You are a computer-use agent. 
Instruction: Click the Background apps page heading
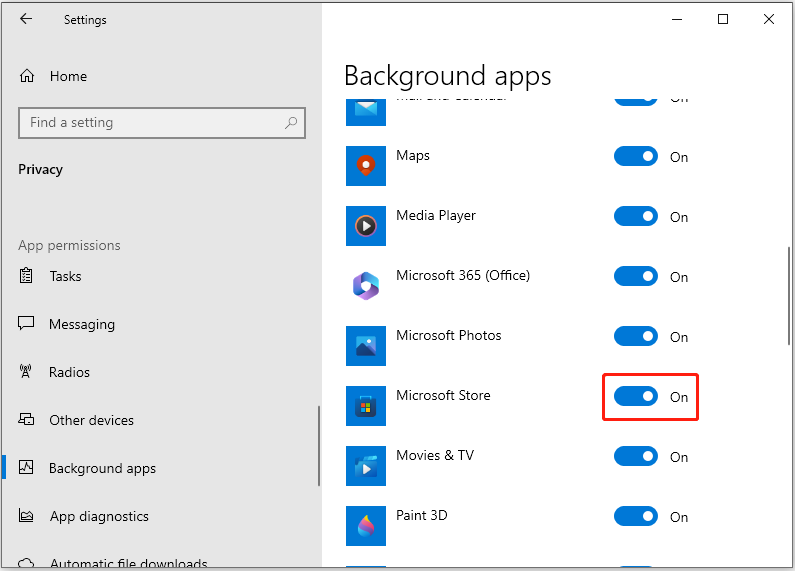[x=447, y=76]
